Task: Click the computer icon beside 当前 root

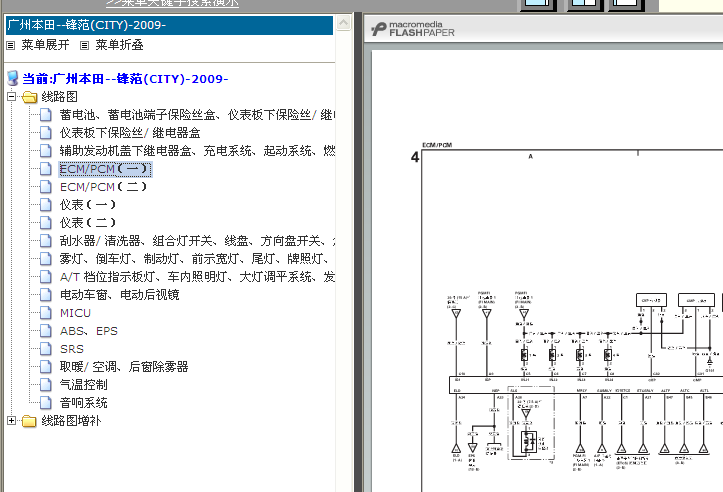Action: point(13,78)
